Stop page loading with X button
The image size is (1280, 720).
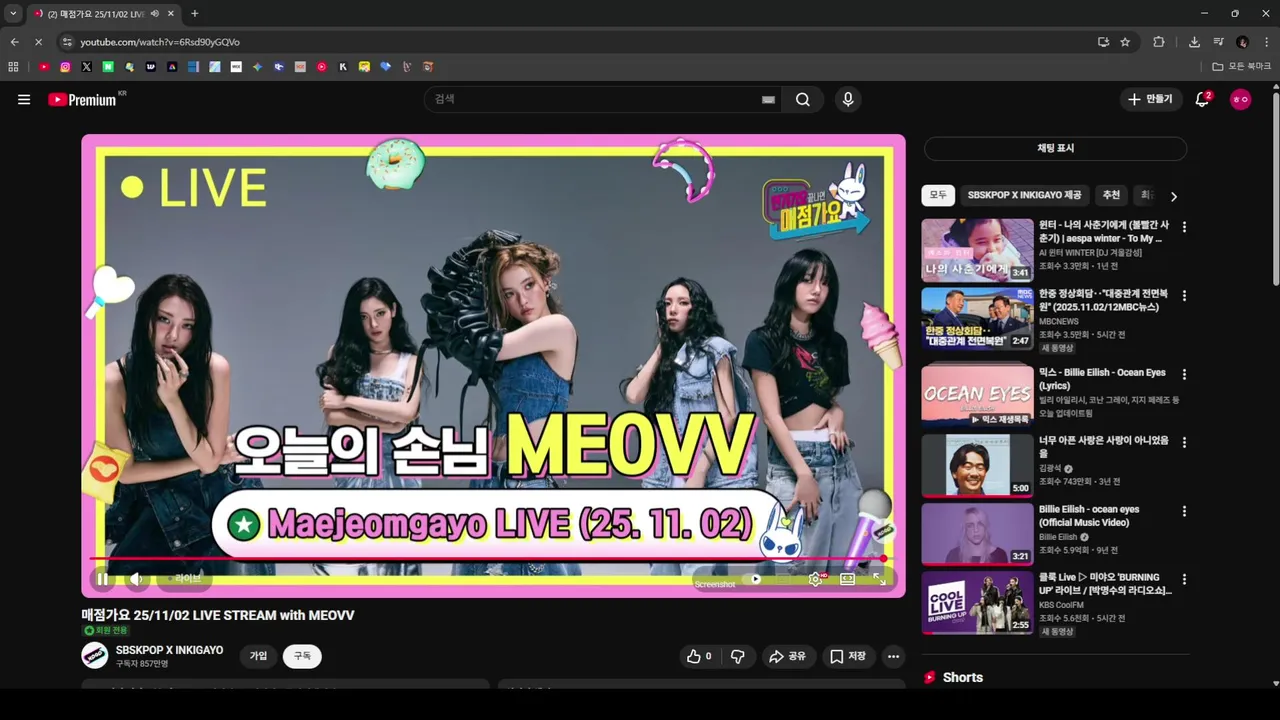coord(38,42)
